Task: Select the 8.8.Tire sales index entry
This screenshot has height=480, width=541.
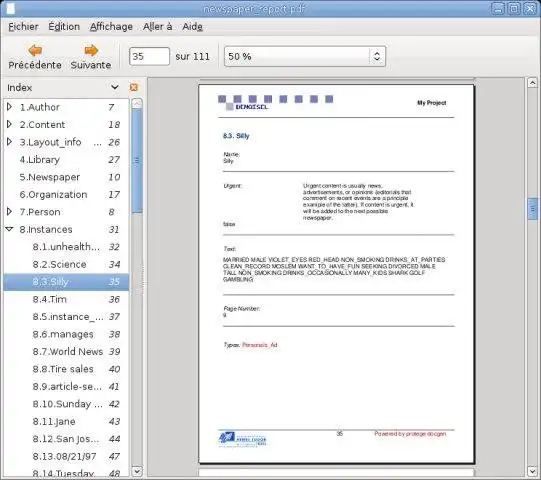Action: pyautogui.click(x=66, y=369)
